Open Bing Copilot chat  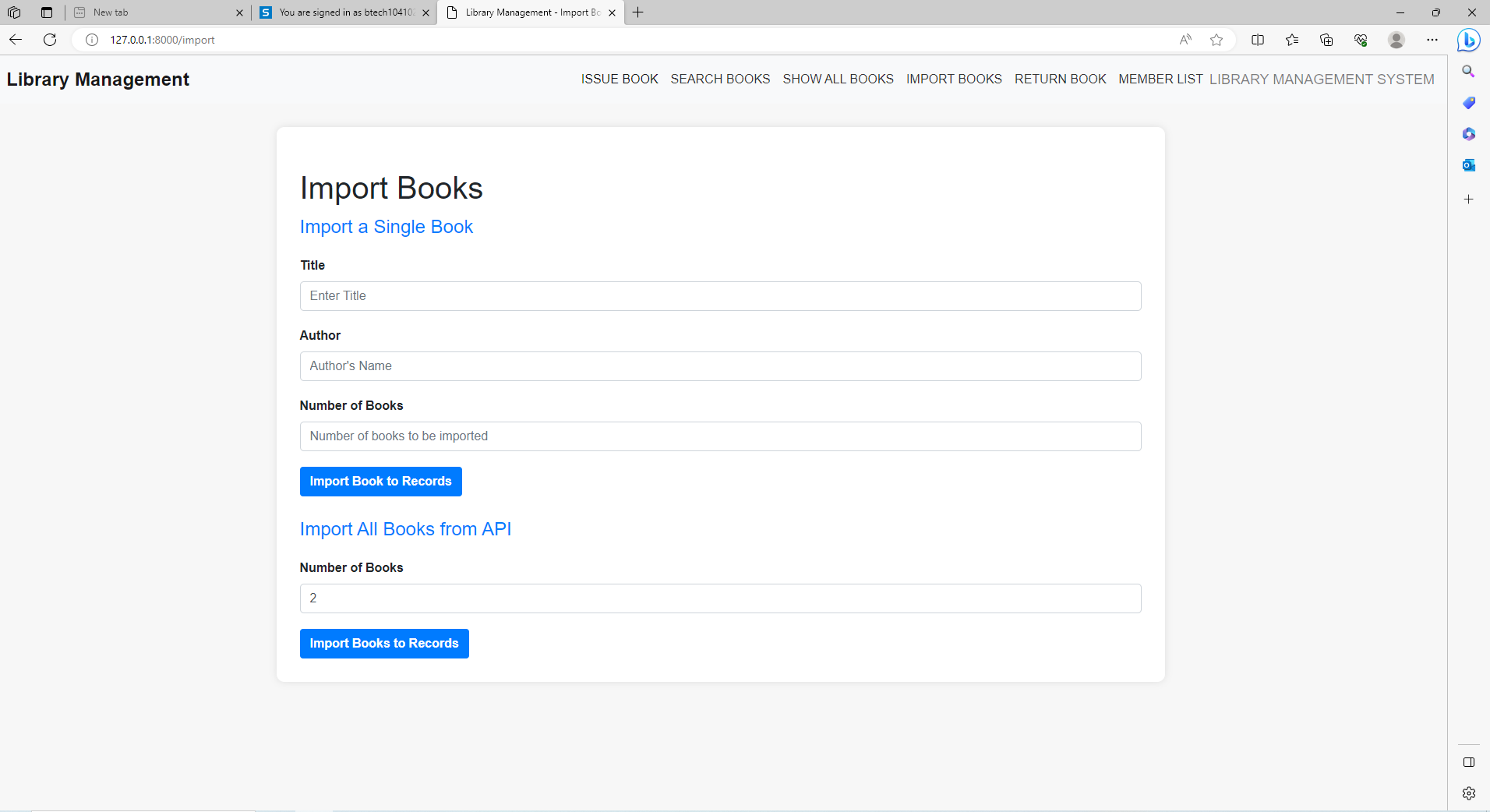1468,40
